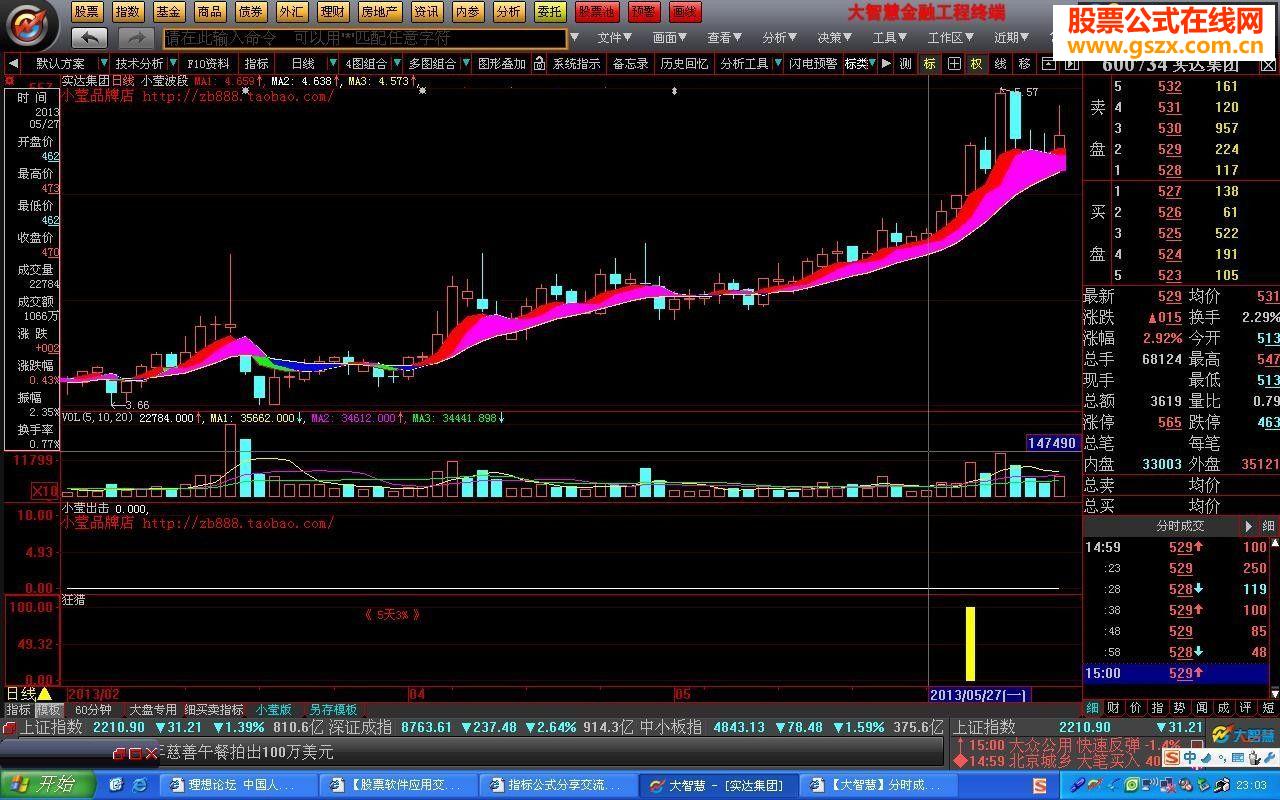The image size is (1280, 800).
Task: Click the Windows 开始 Start button
Action: point(47,785)
